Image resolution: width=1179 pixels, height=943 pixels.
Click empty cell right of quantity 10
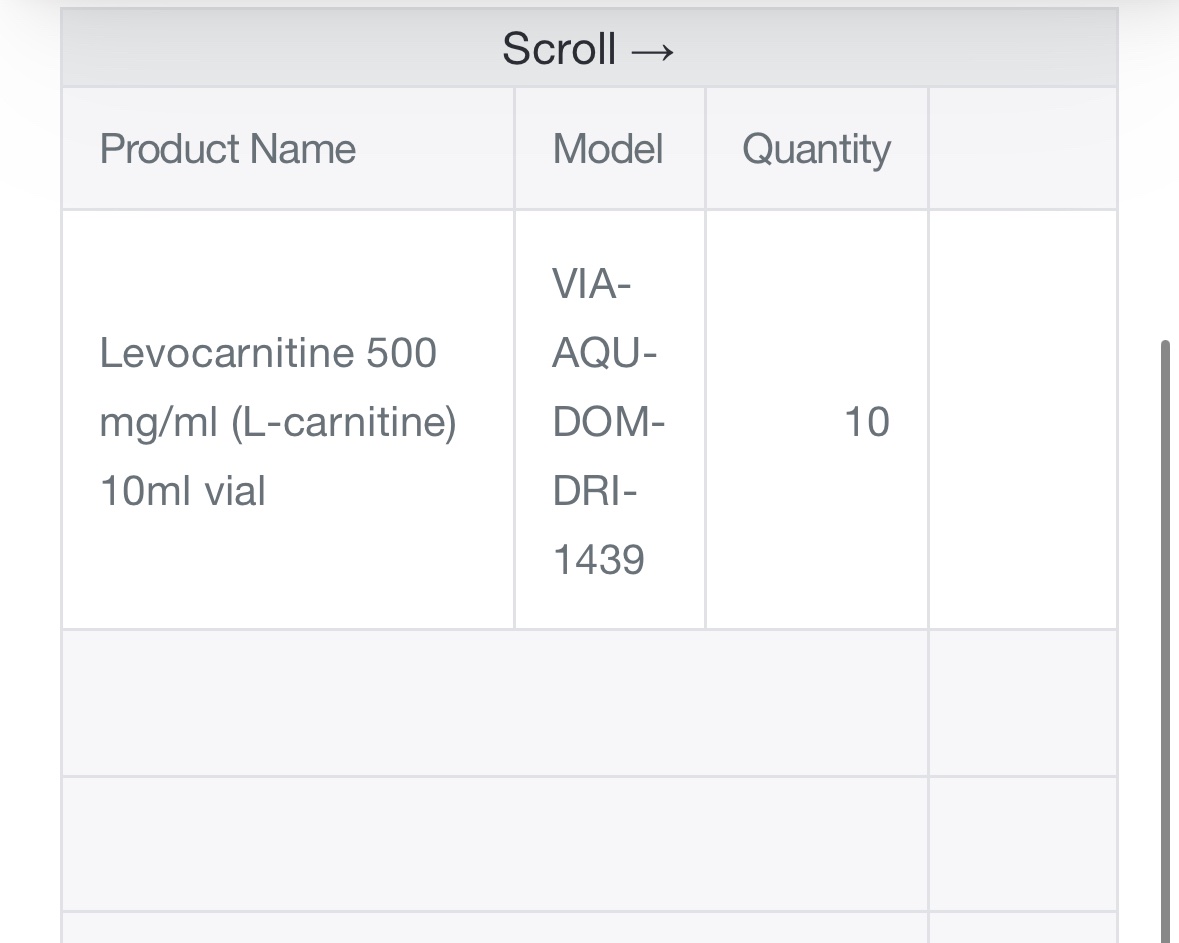click(x=1023, y=420)
